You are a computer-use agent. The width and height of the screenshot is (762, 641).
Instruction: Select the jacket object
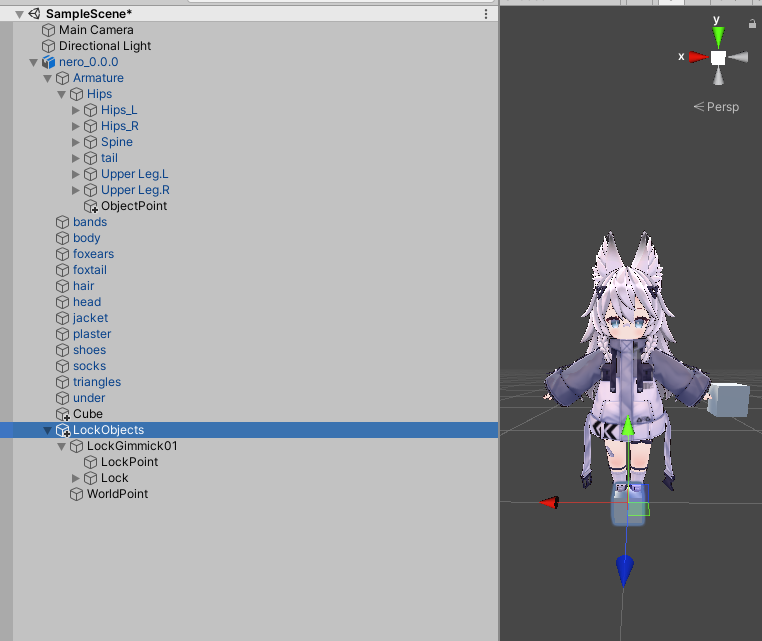coord(90,318)
